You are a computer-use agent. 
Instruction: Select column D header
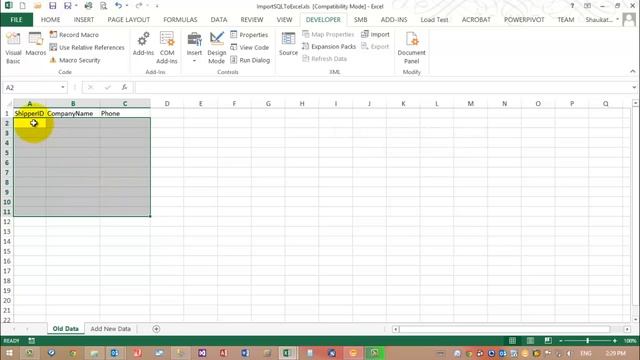[167, 104]
